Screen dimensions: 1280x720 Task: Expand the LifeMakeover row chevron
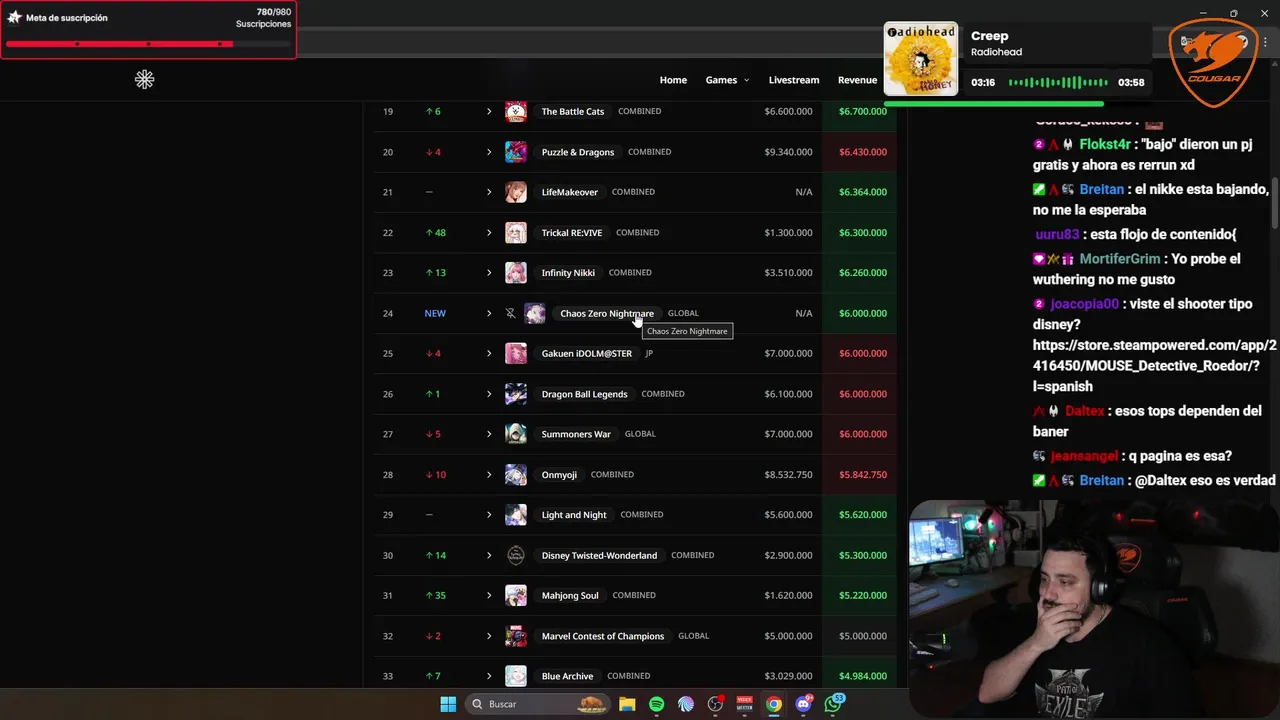point(489,192)
